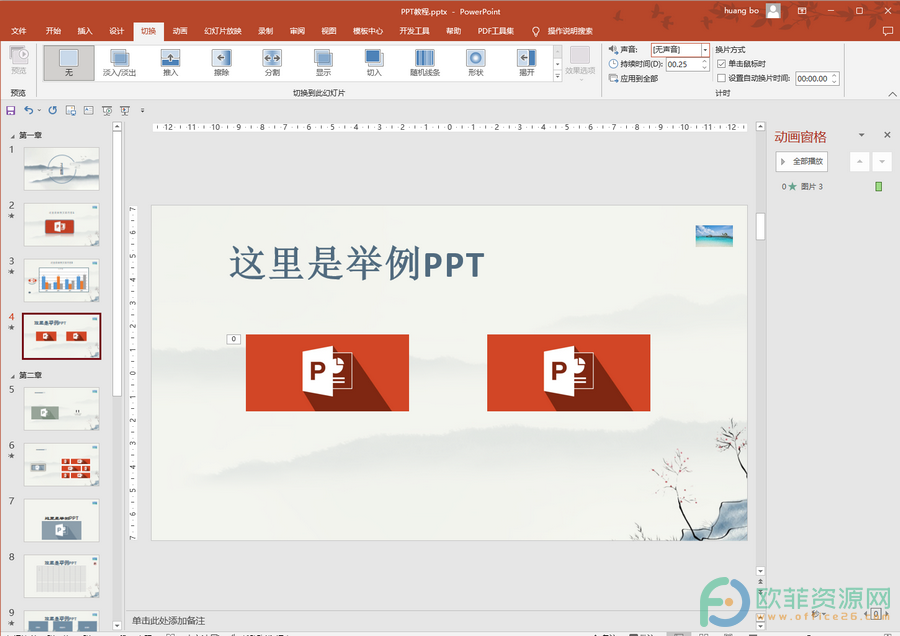Image resolution: width=900 pixels, height=636 pixels.
Task: Select slide 1 thumbnail
Action: 61,169
